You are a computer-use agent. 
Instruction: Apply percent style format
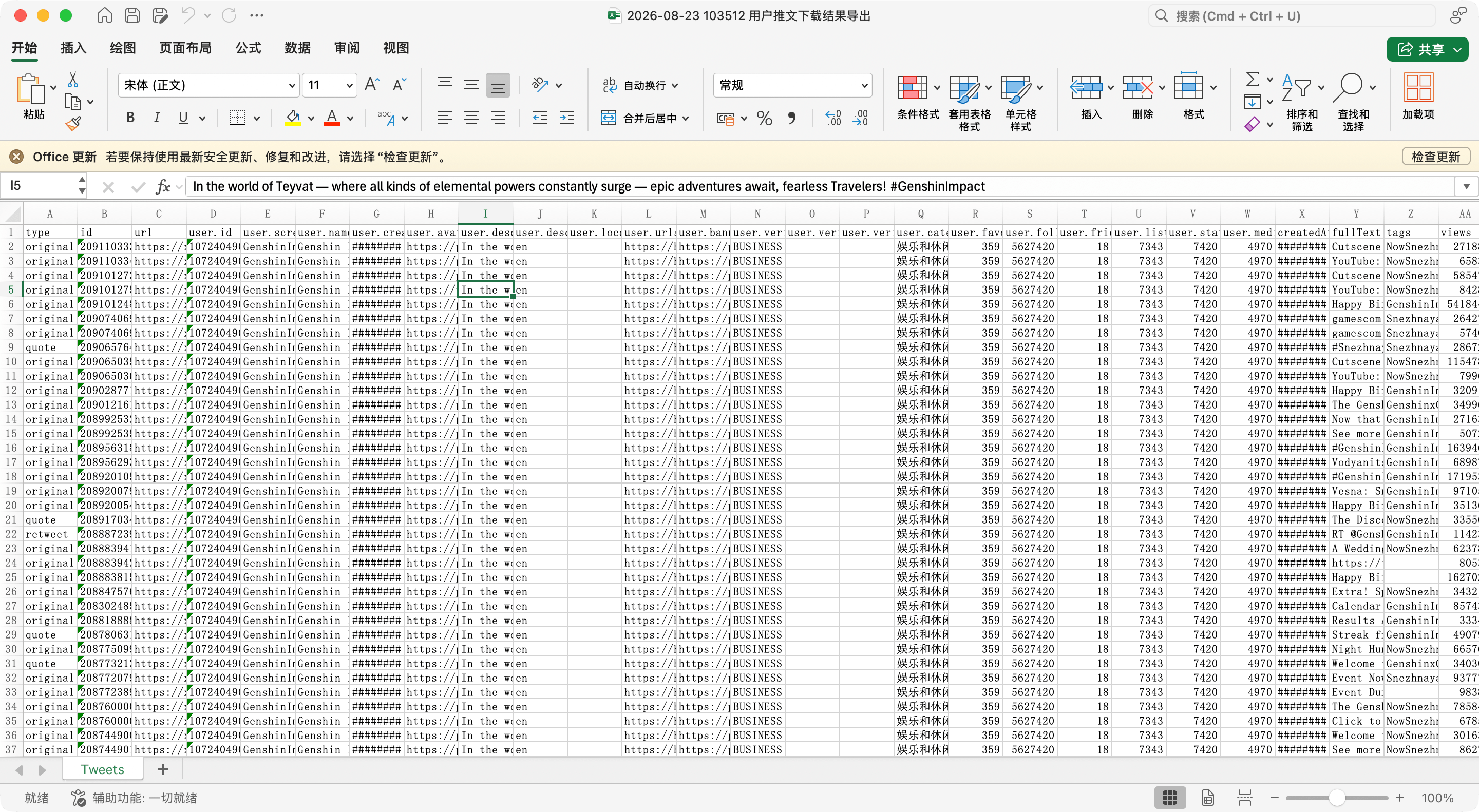point(764,118)
